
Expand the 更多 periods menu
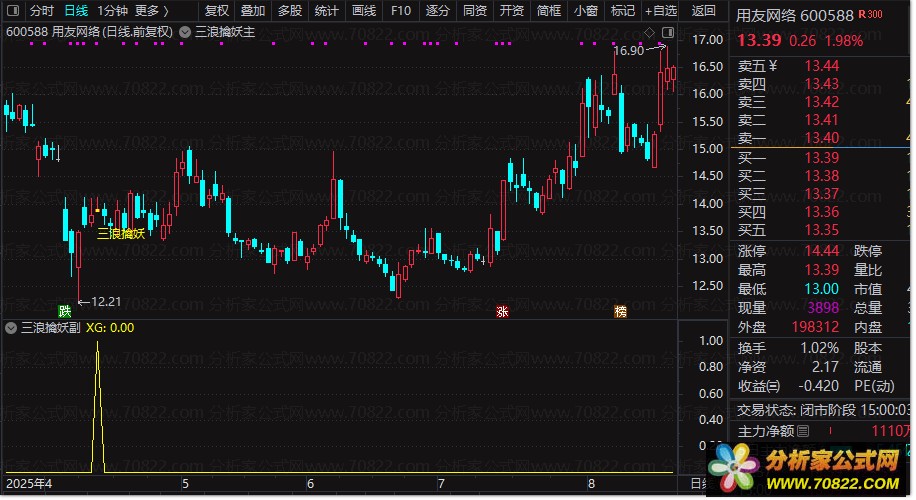[x=151, y=11]
